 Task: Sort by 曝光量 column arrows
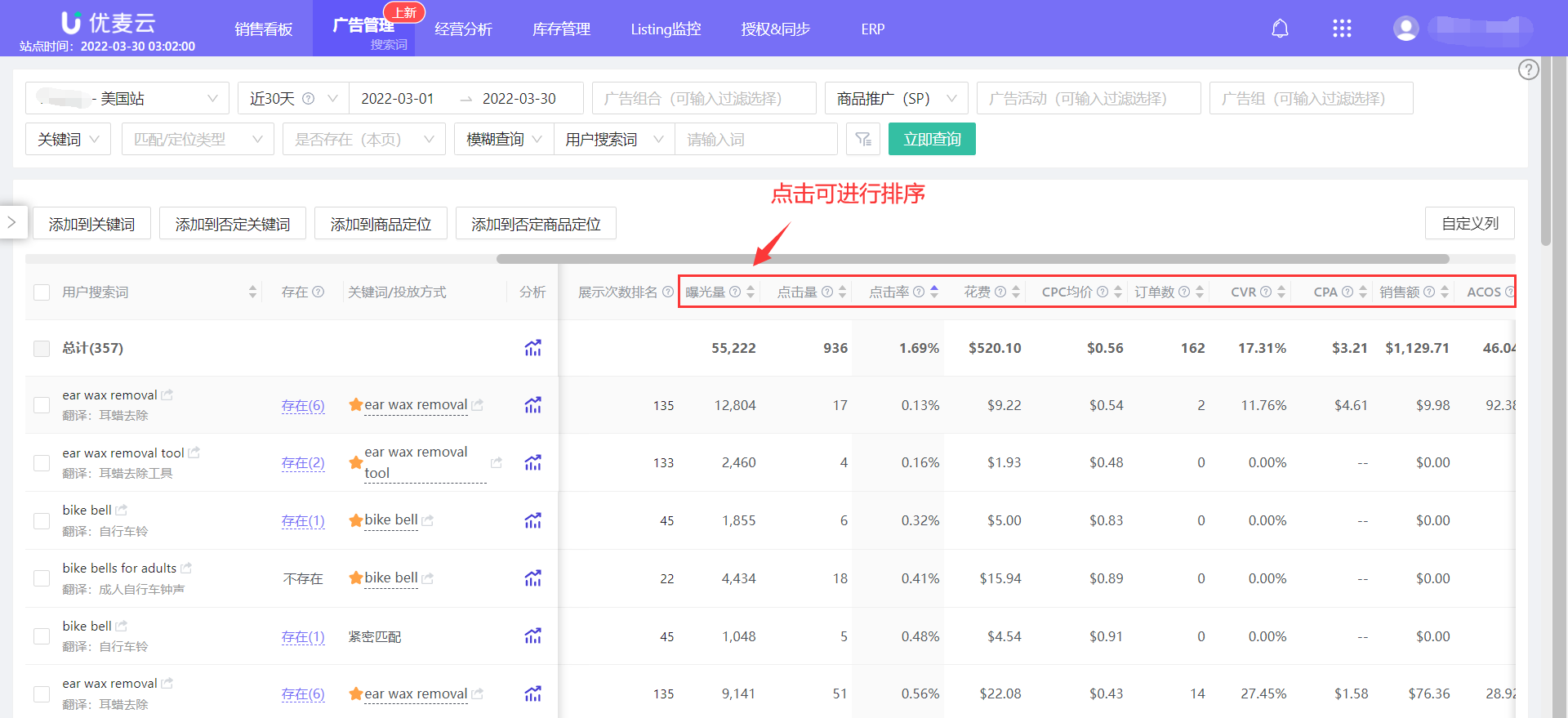click(x=751, y=292)
